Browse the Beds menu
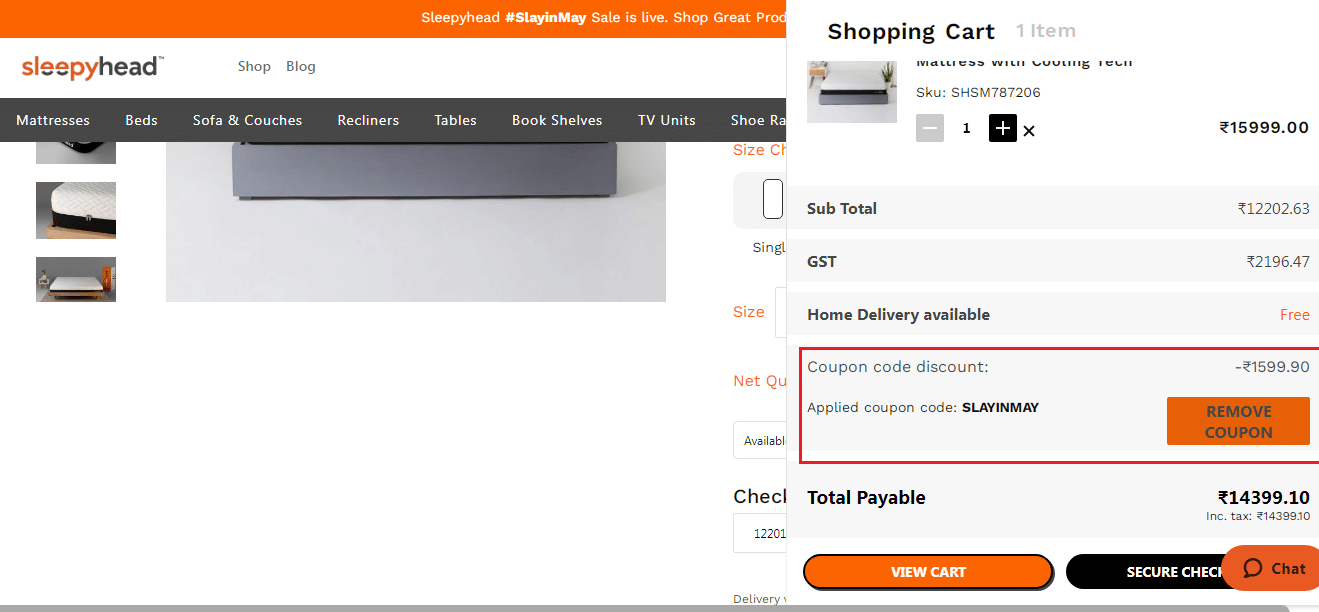 pos(141,120)
